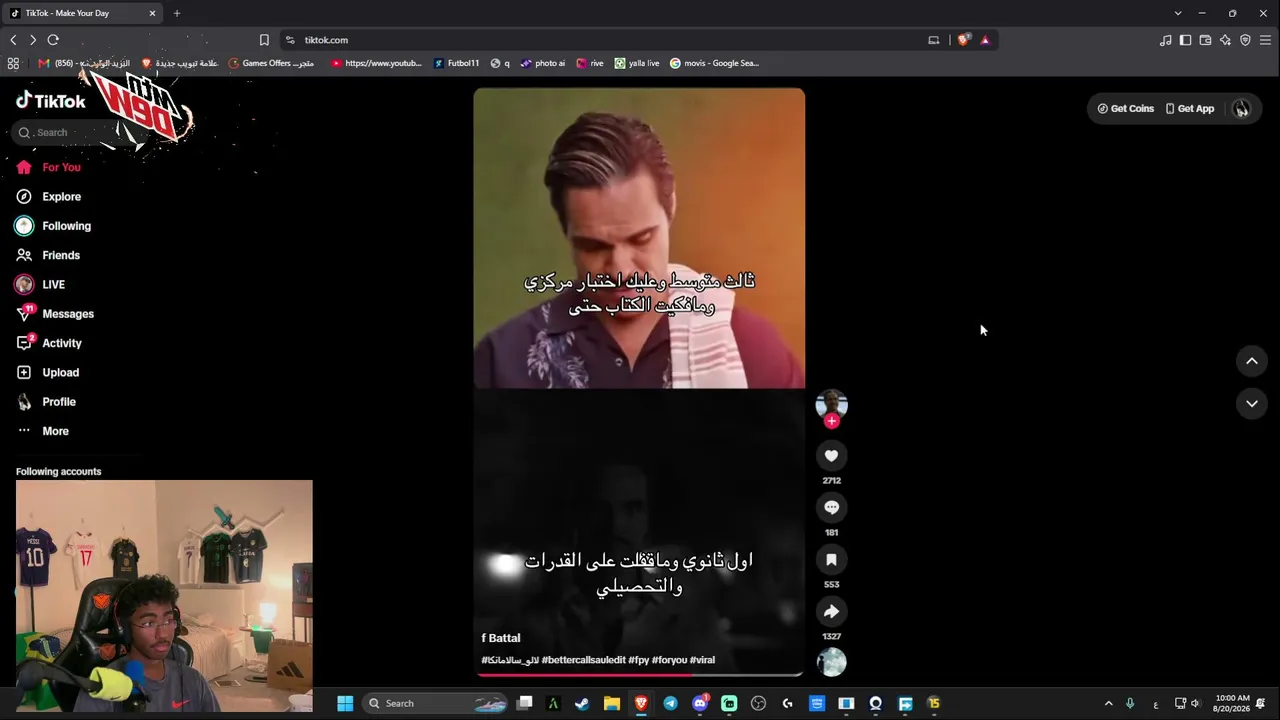This screenshot has height=720, width=1280.
Task: Click the TikTok logo
Action: click(x=50, y=100)
